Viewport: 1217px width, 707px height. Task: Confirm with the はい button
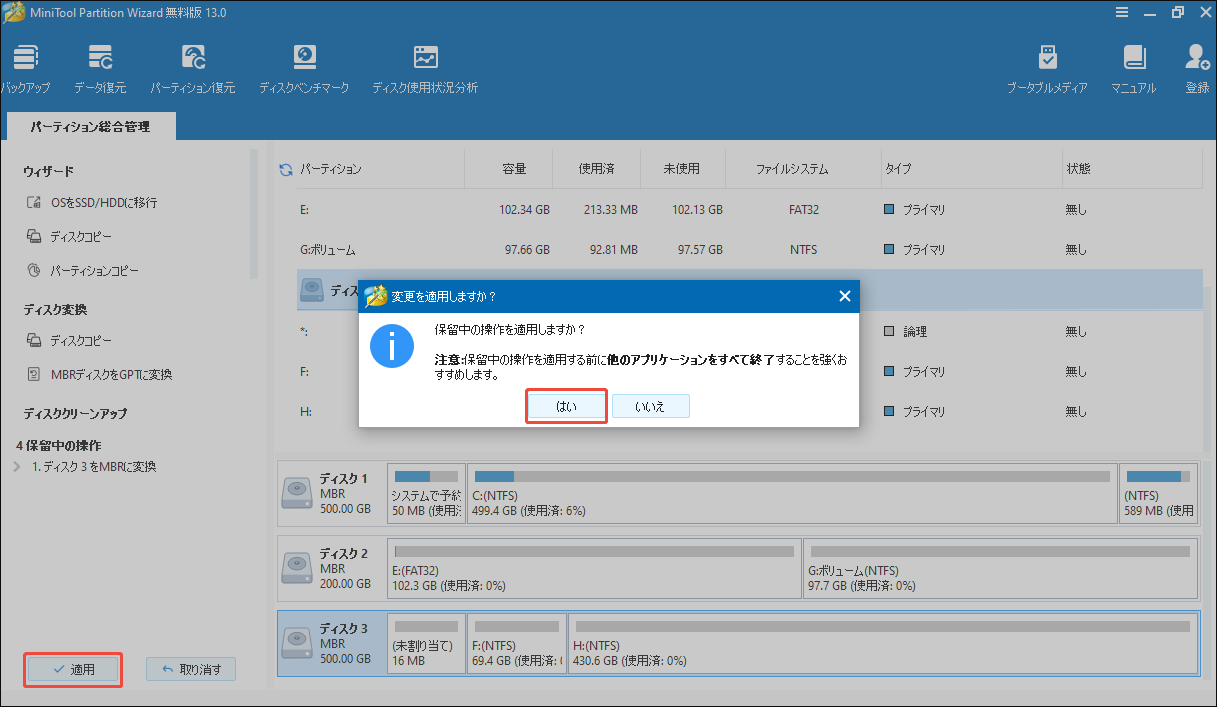(x=567, y=406)
